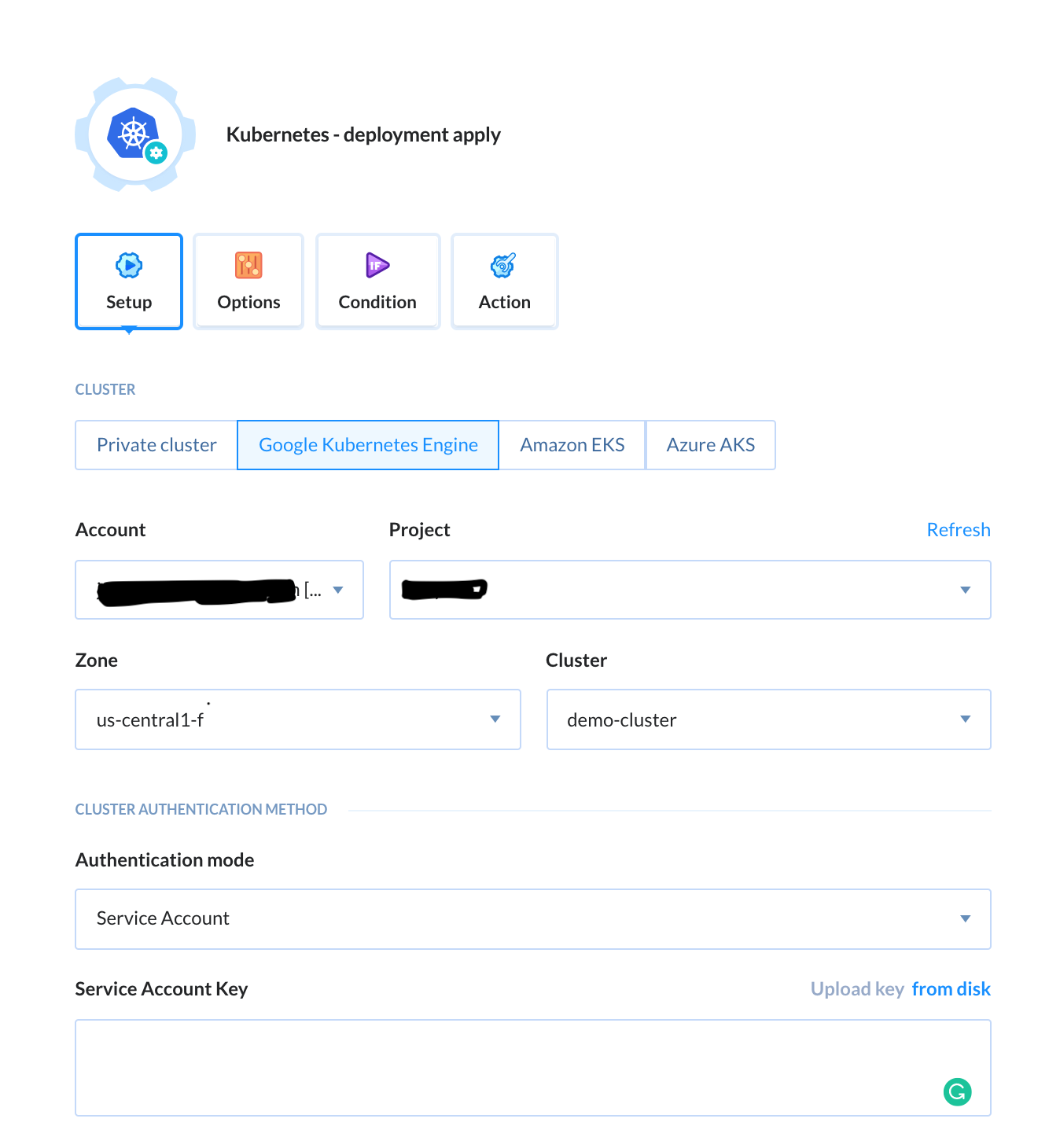Click the 'from disk' upload link
Image resolution: width=1060 pixels, height=1148 pixels.
[x=951, y=989]
